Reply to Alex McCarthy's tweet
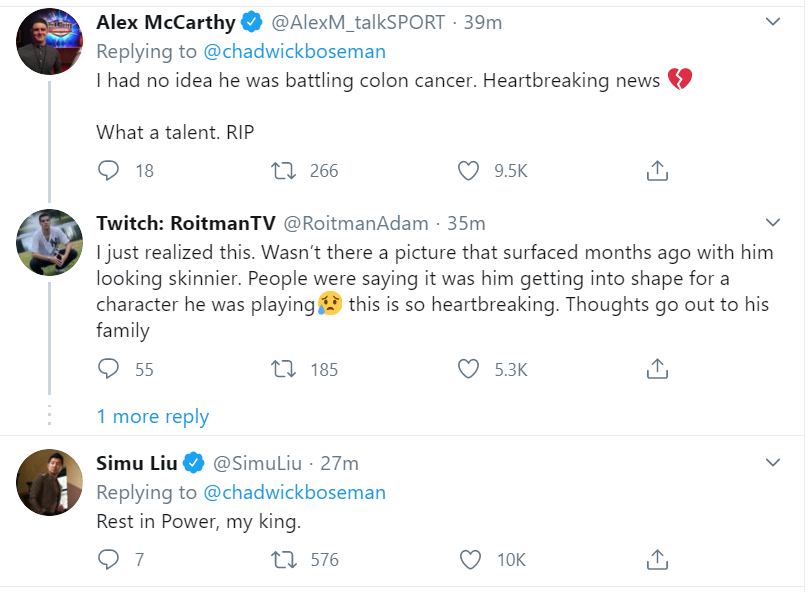 coord(109,171)
